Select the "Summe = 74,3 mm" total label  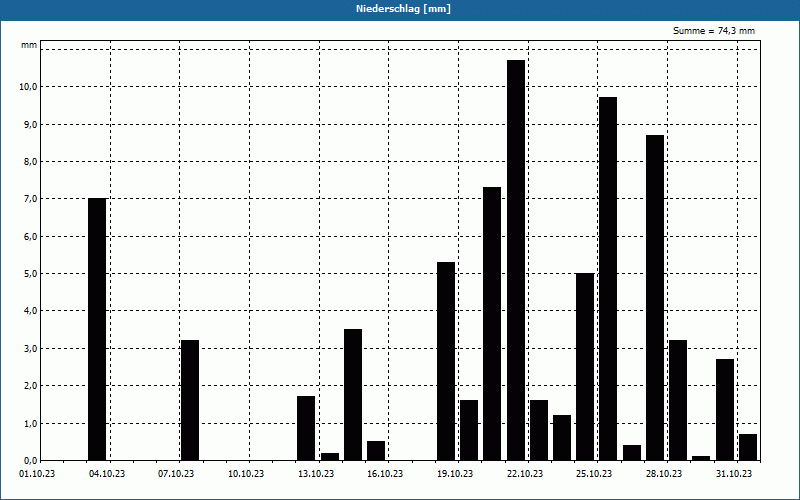pos(714,31)
